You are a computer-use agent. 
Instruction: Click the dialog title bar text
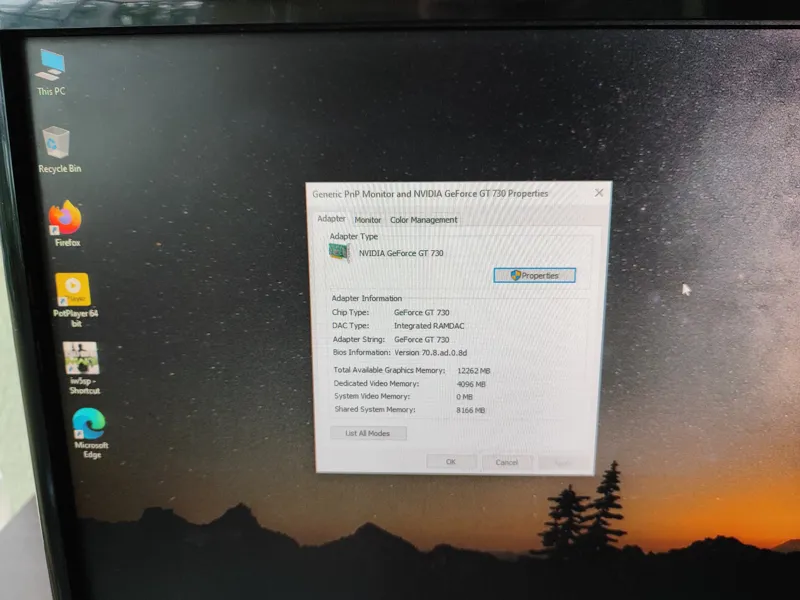(x=430, y=194)
